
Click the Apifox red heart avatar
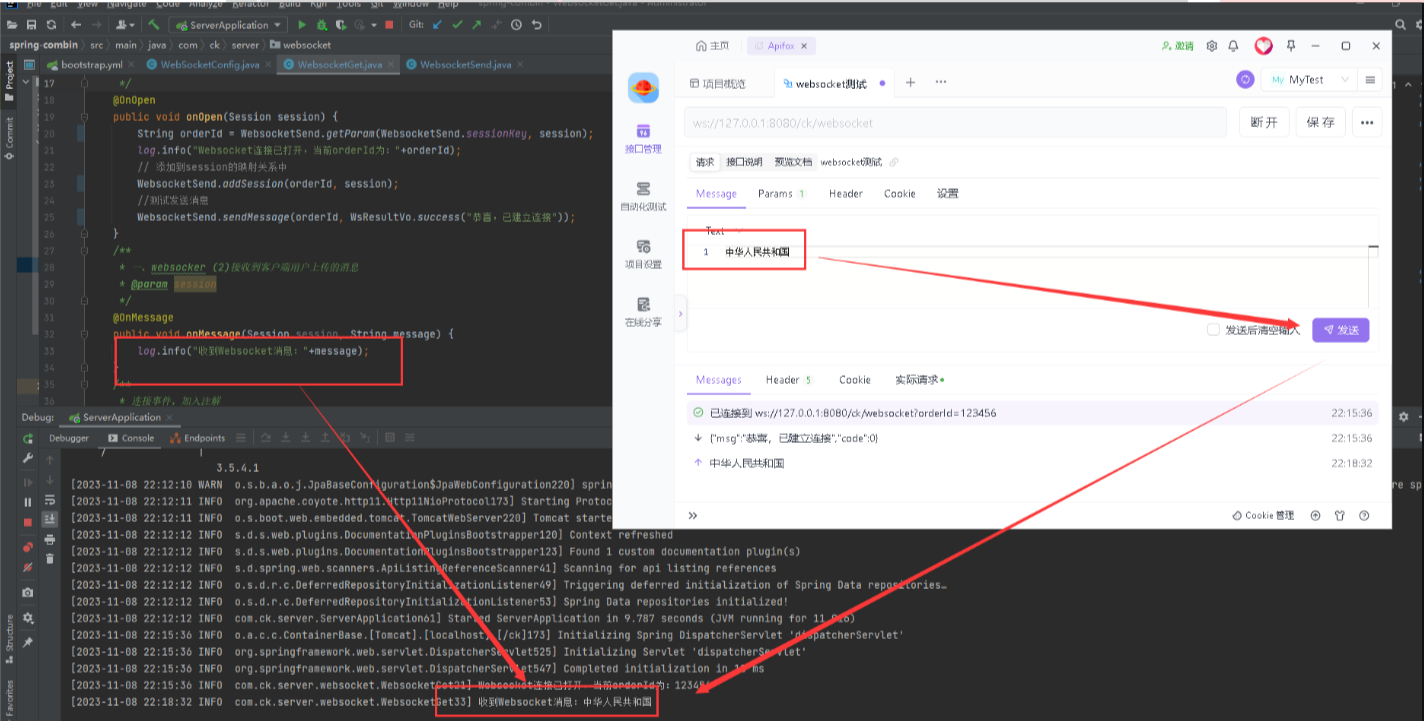pyautogui.click(x=1264, y=46)
